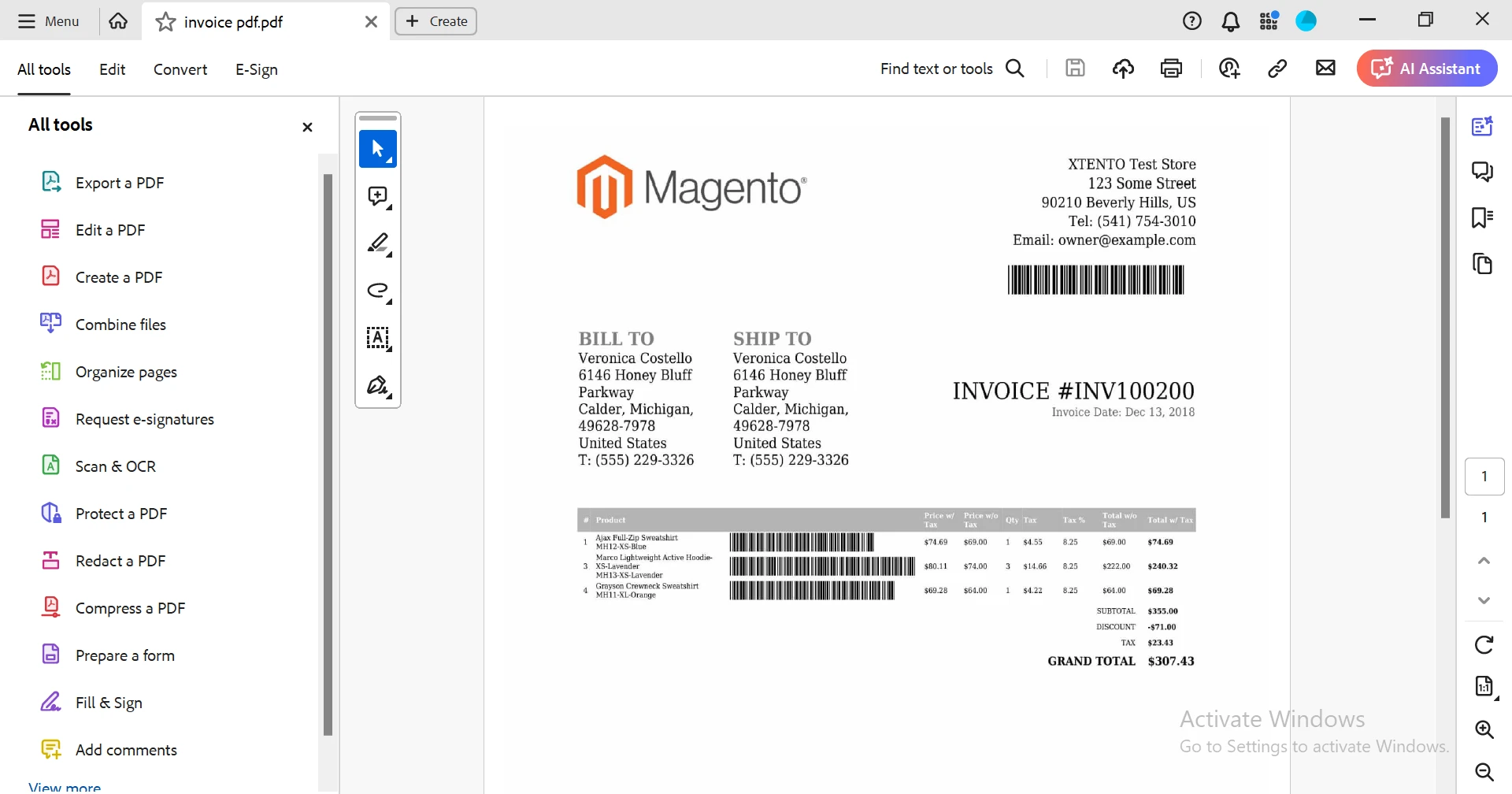Viewport: 1512px width, 794px height.
Task: Rotate the page using the rotate icon
Action: tap(1484, 645)
